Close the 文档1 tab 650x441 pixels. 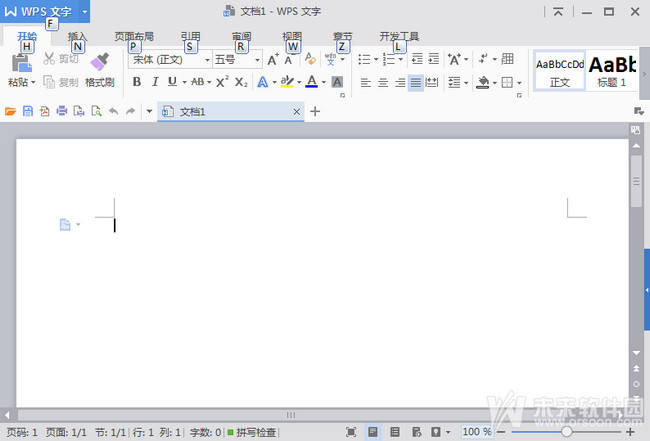point(296,111)
